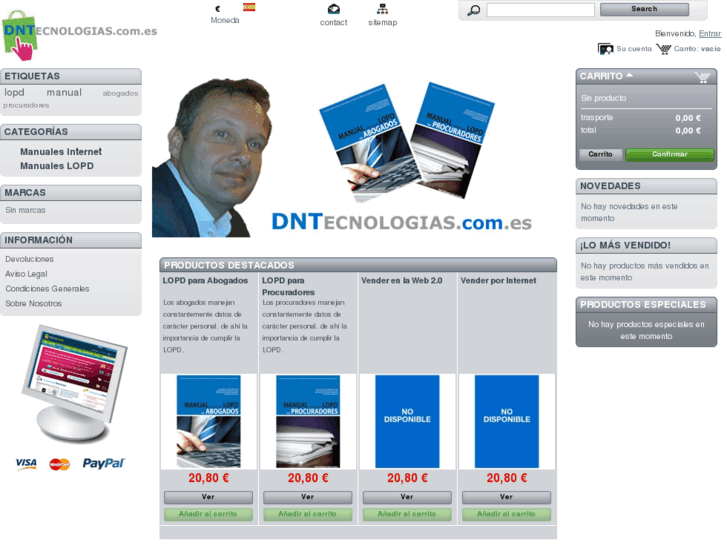Image resolution: width=727 pixels, height=545 pixels.
Task: Click Ver under LOPD para Procuradores
Action: pos(307,497)
